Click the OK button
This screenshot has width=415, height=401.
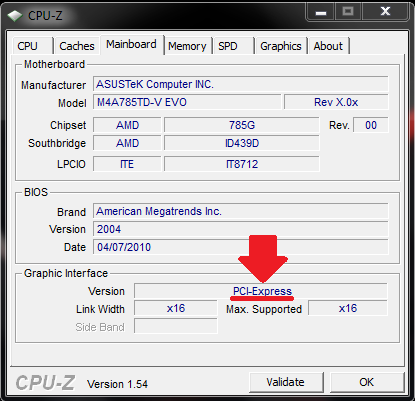(x=367, y=382)
